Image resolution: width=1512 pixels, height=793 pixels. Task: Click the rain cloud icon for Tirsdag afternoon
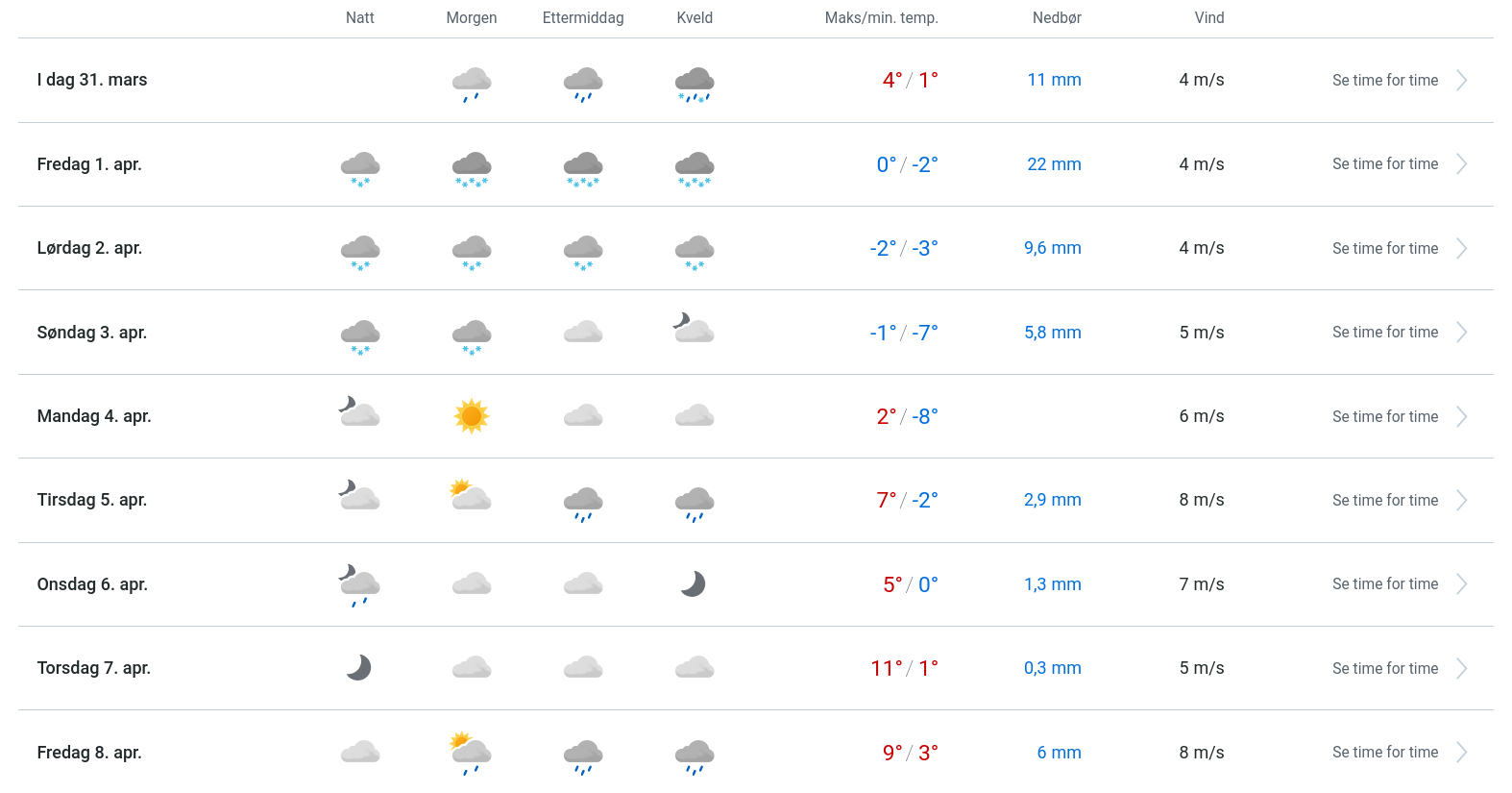(x=583, y=503)
